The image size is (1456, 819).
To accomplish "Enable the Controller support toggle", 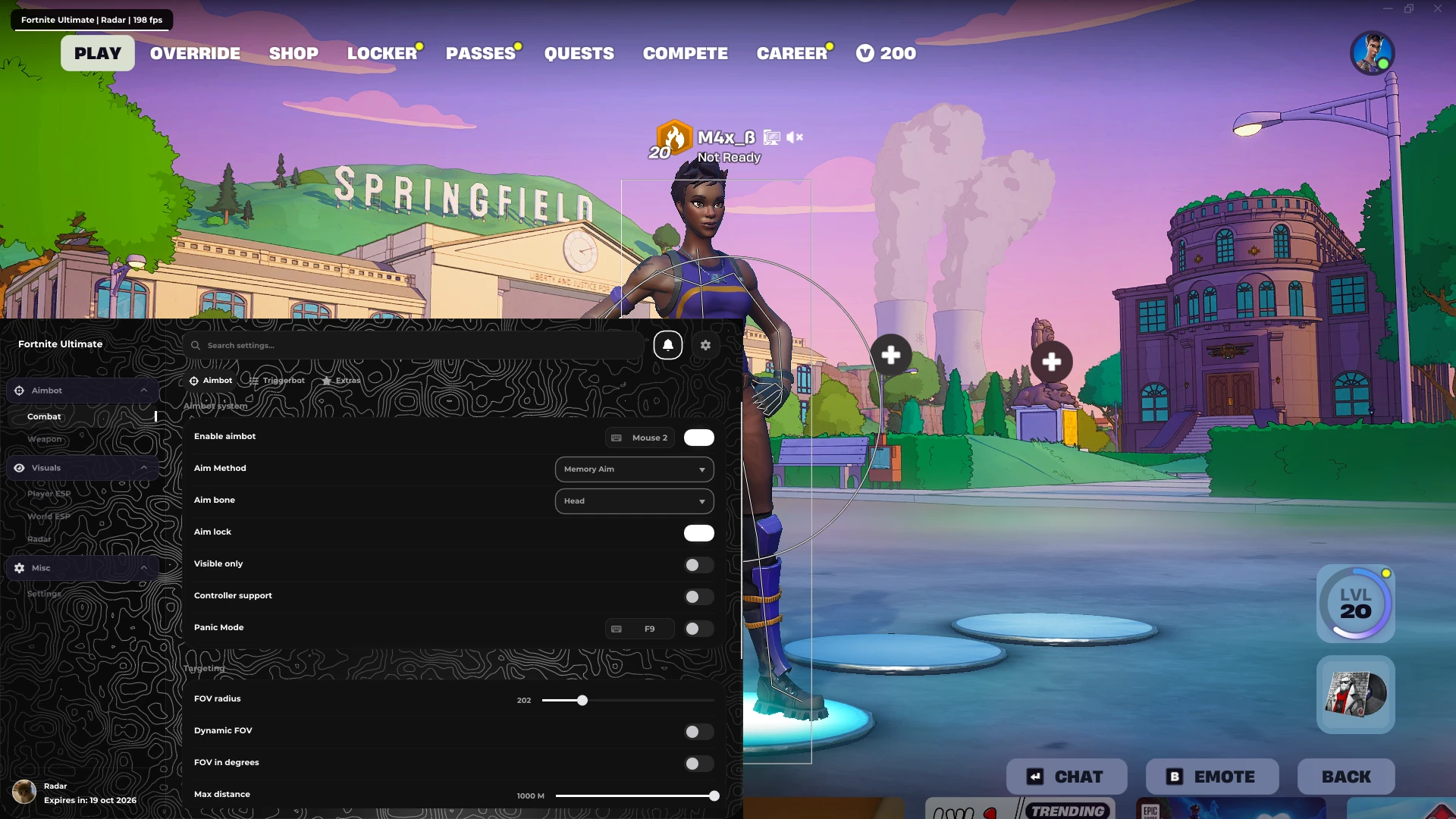I will [x=698, y=597].
